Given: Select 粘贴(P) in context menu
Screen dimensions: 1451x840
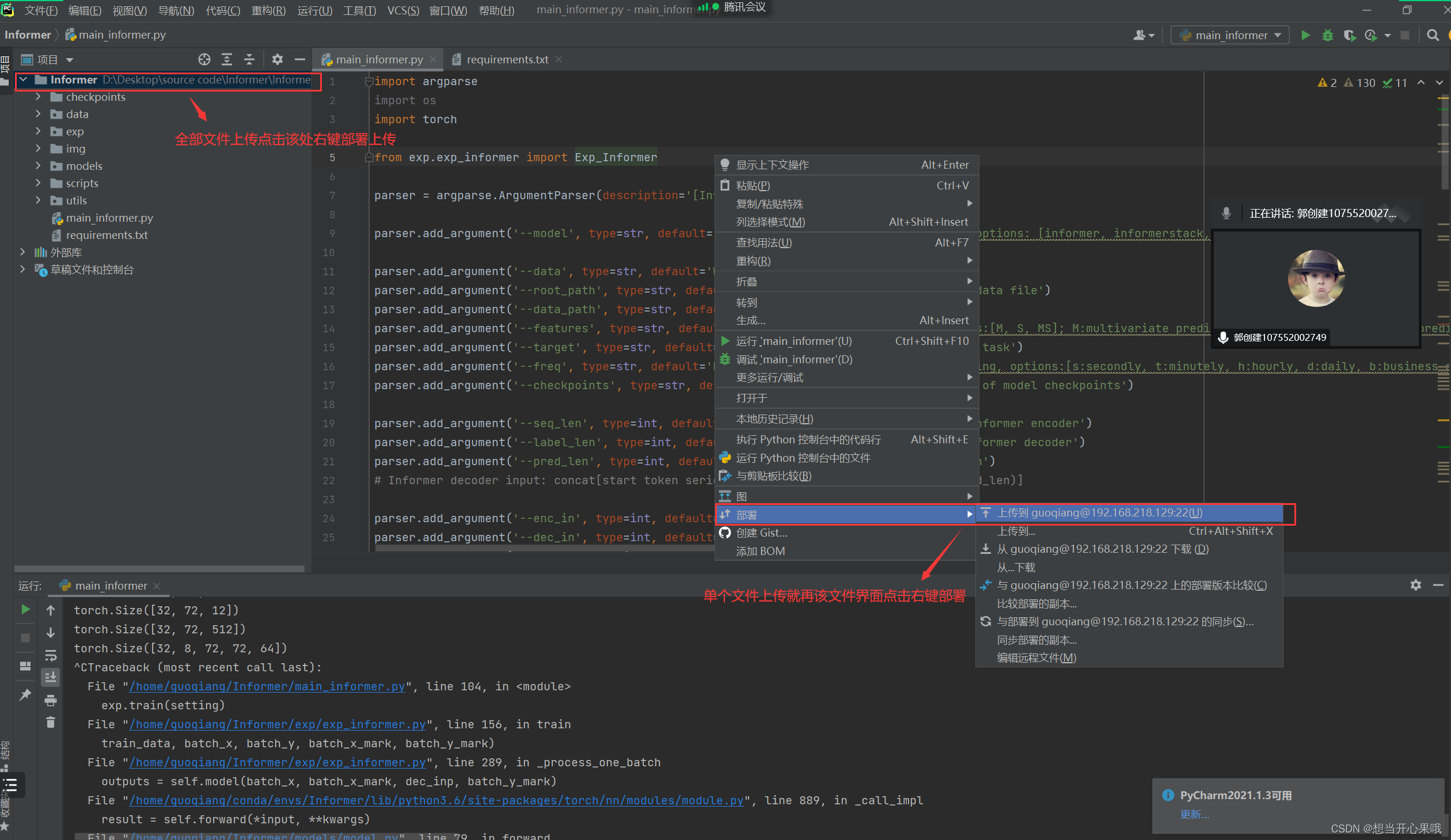Looking at the screenshot, I should pyautogui.click(x=846, y=185).
